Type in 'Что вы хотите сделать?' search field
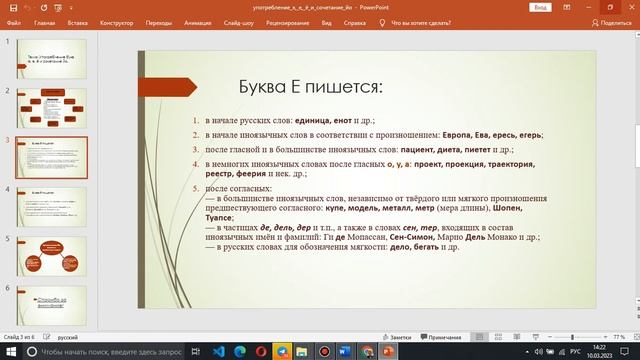 (x=421, y=23)
